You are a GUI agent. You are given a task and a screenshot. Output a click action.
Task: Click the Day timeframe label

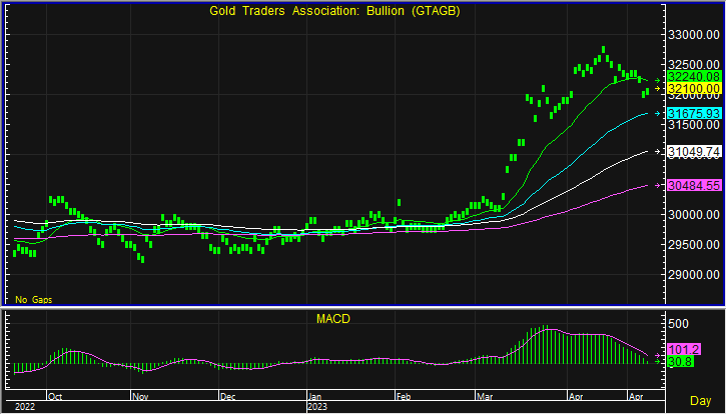(700, 401)
